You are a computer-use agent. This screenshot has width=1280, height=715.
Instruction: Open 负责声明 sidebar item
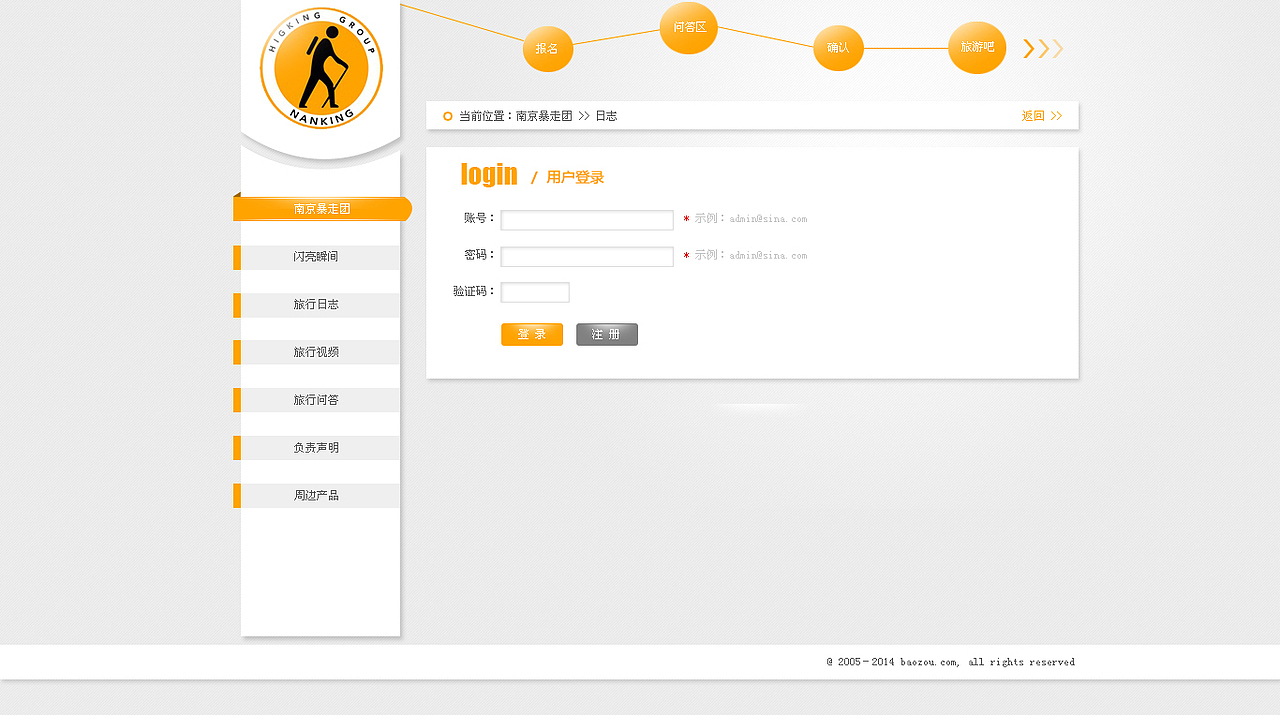[x=316, y=448]
